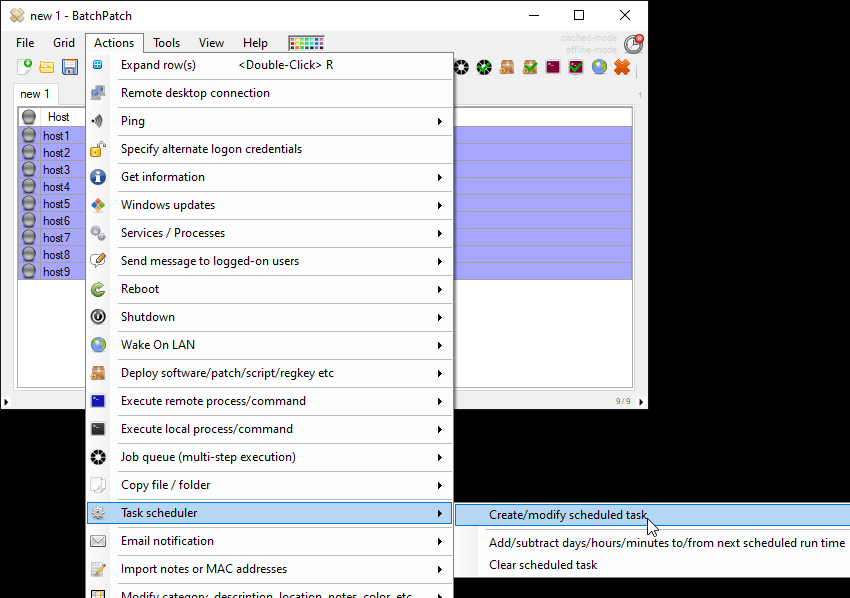Select the host2 row
Image resolution: width=850 pixels, height=598 pixels.
52,153
